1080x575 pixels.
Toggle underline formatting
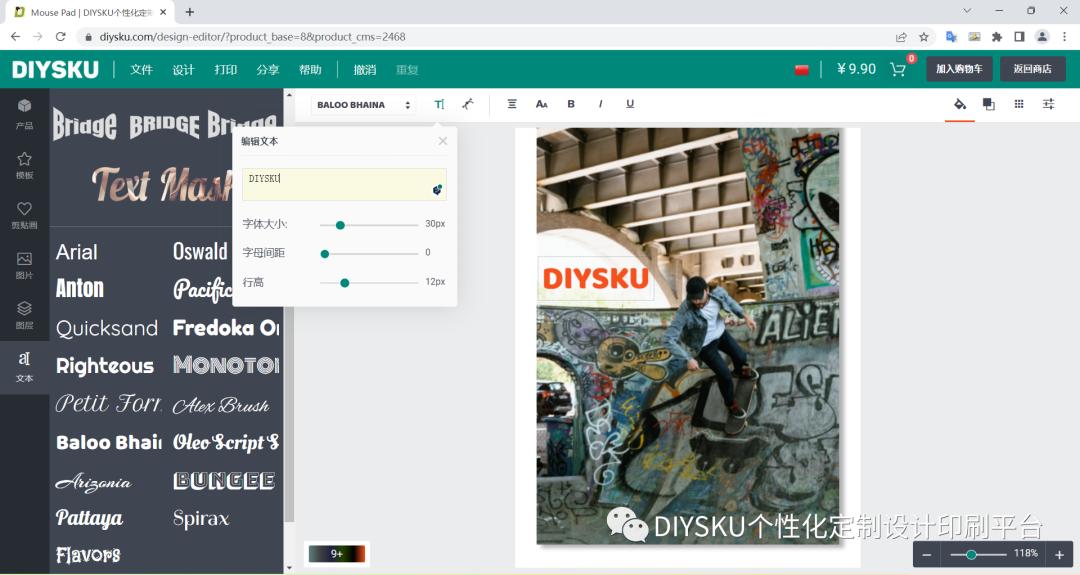pyautogui.click(x=629, y=104)
